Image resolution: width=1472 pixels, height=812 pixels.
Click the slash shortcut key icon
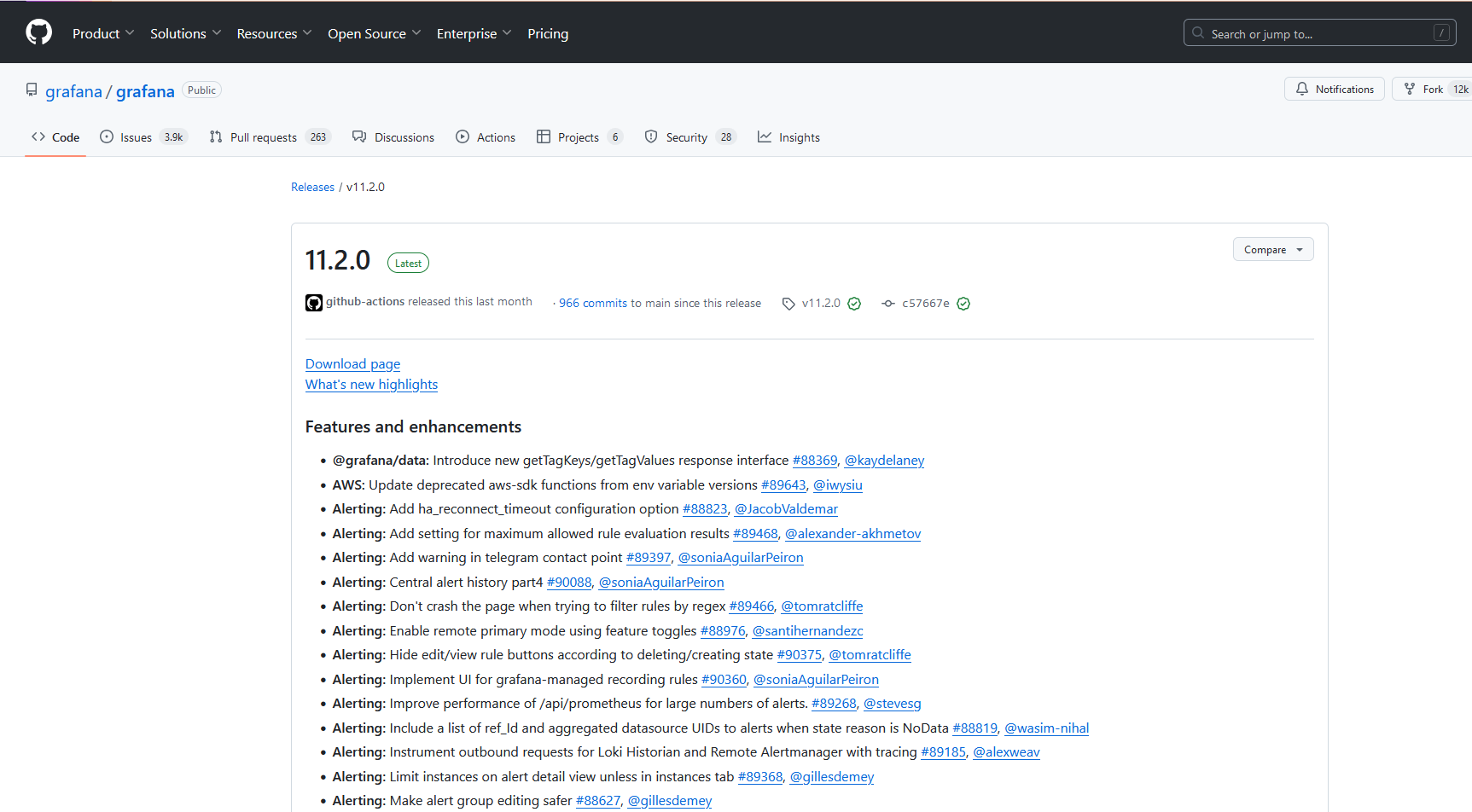(x=1441, y=33)
